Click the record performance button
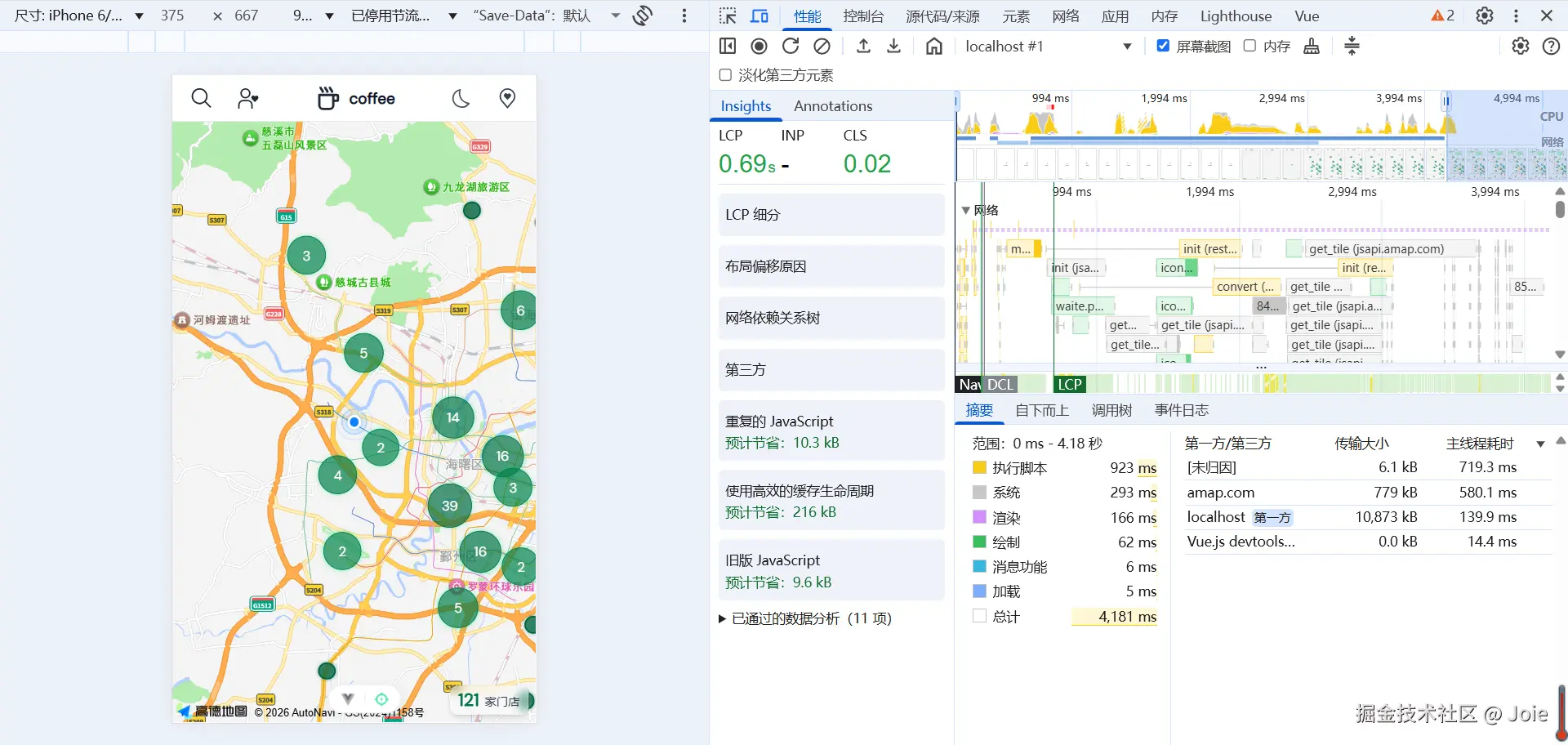Screen dimensions: 1568x745 759,47
